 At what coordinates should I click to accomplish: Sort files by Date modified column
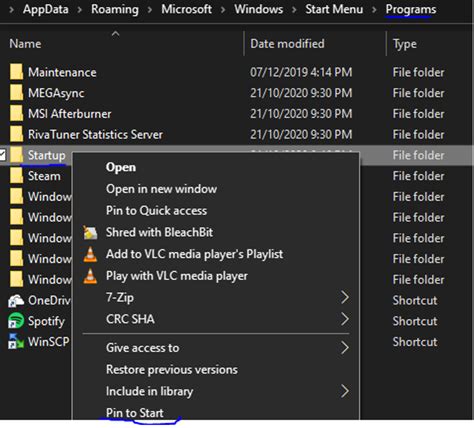287,44
